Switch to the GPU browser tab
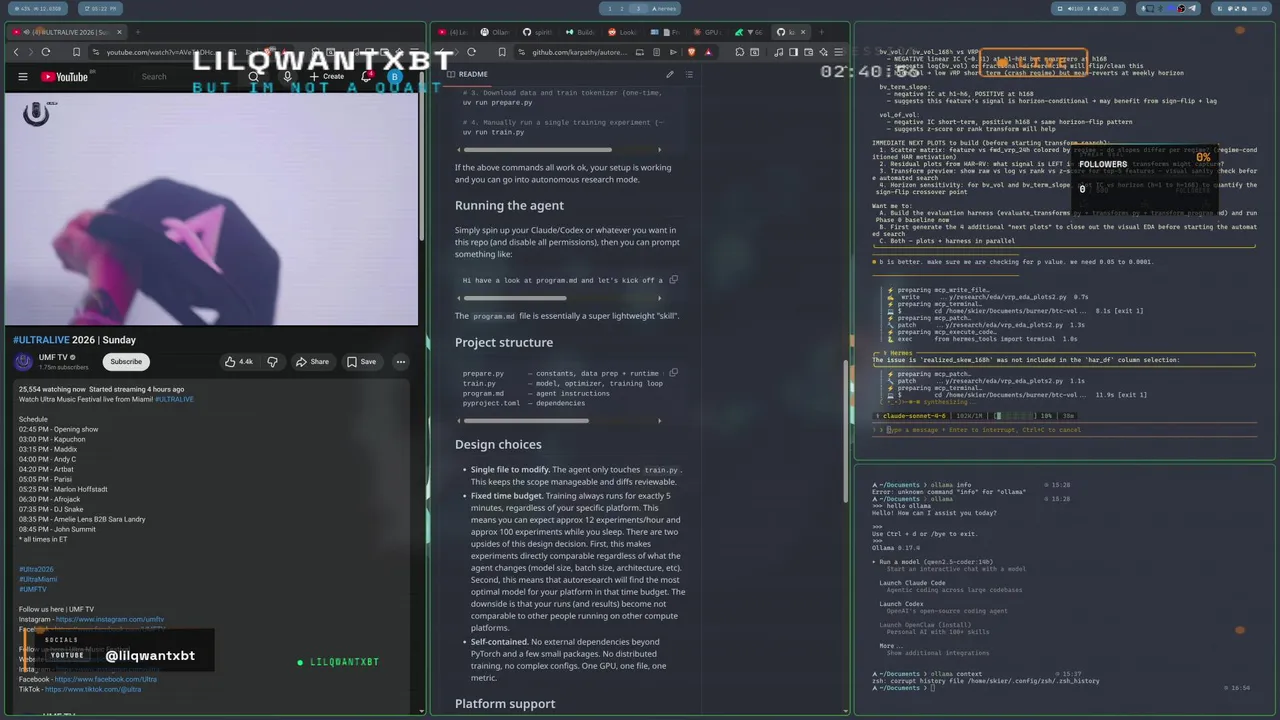 pos(708,32)
